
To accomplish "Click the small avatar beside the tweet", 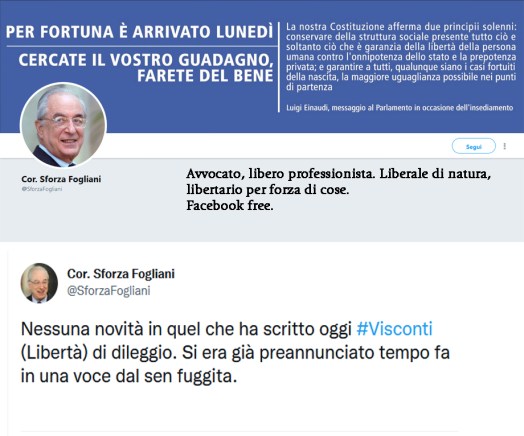I will (39, 283).
